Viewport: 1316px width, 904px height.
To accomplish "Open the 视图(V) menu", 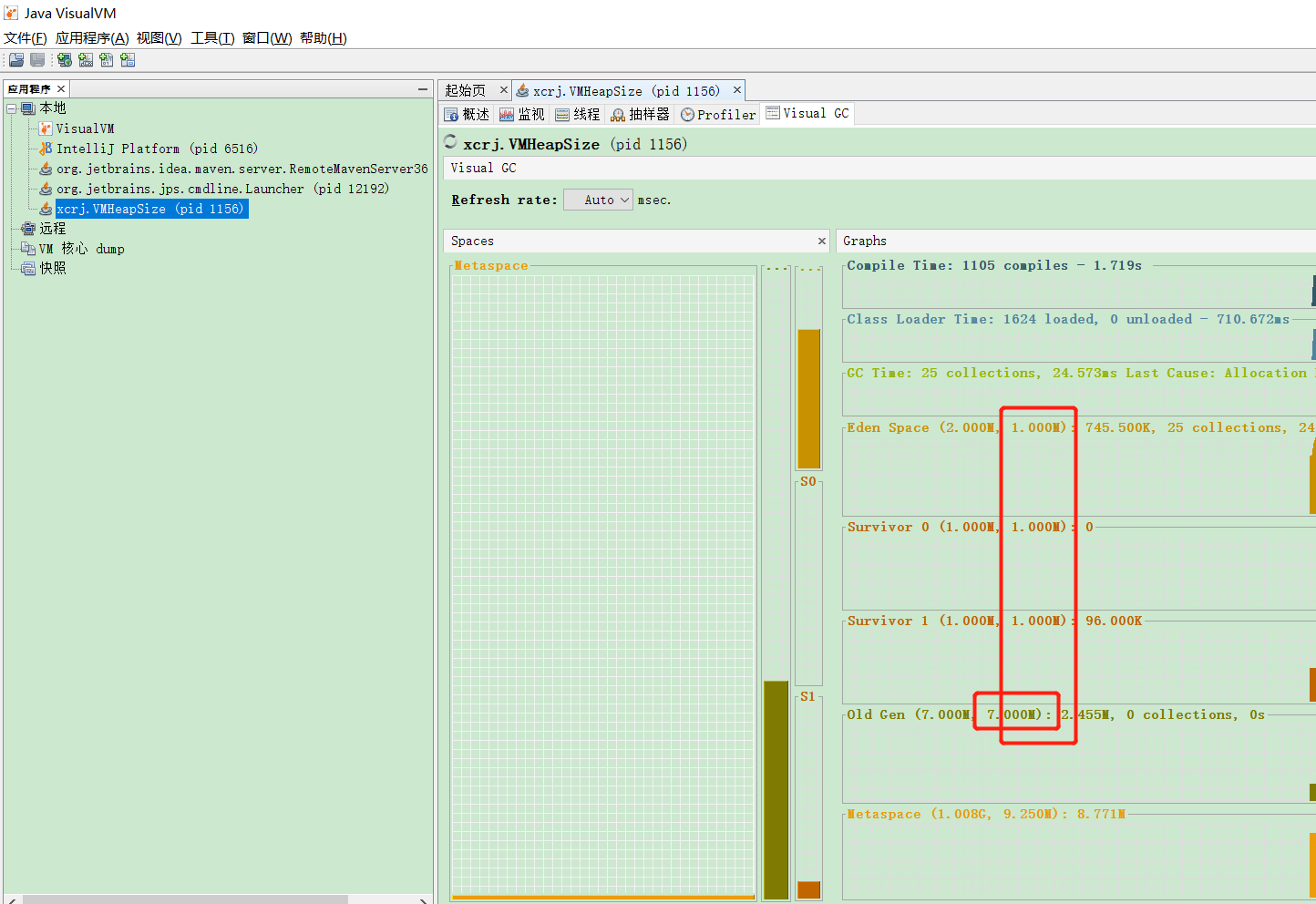I will 159,38.
